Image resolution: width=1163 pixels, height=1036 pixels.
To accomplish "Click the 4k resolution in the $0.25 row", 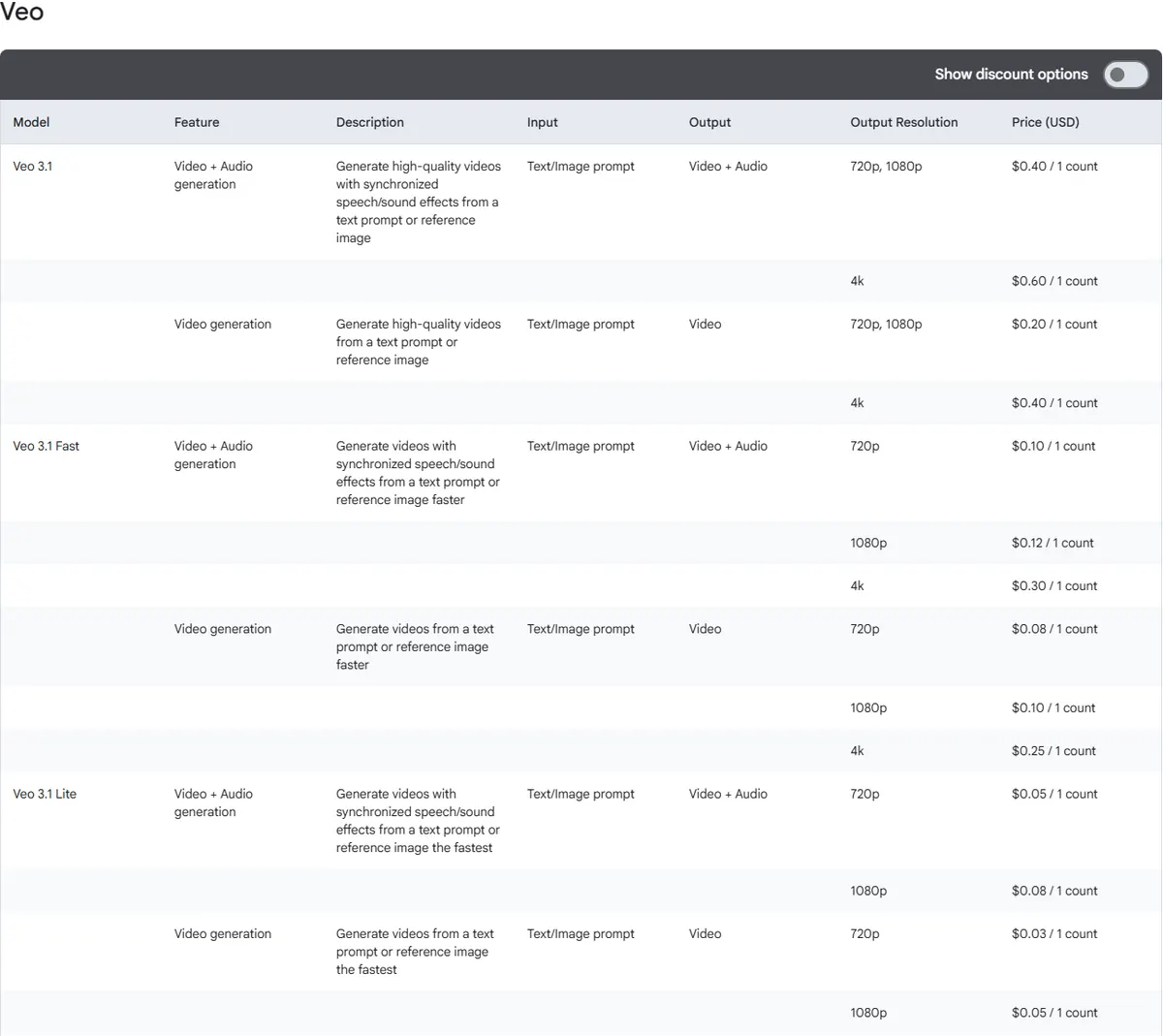I will pyautogui.click(x=857, y=751).
